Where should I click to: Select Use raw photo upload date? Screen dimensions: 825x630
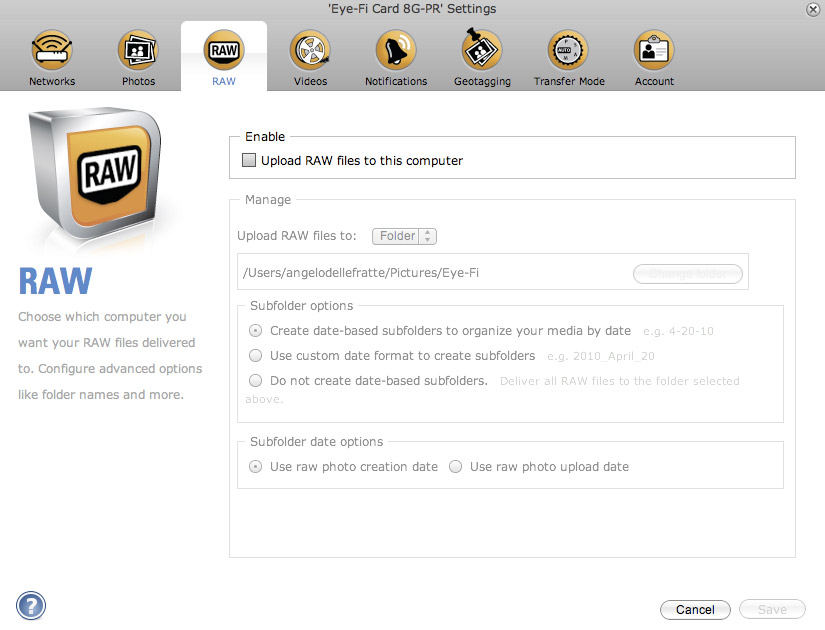[456, 467]
